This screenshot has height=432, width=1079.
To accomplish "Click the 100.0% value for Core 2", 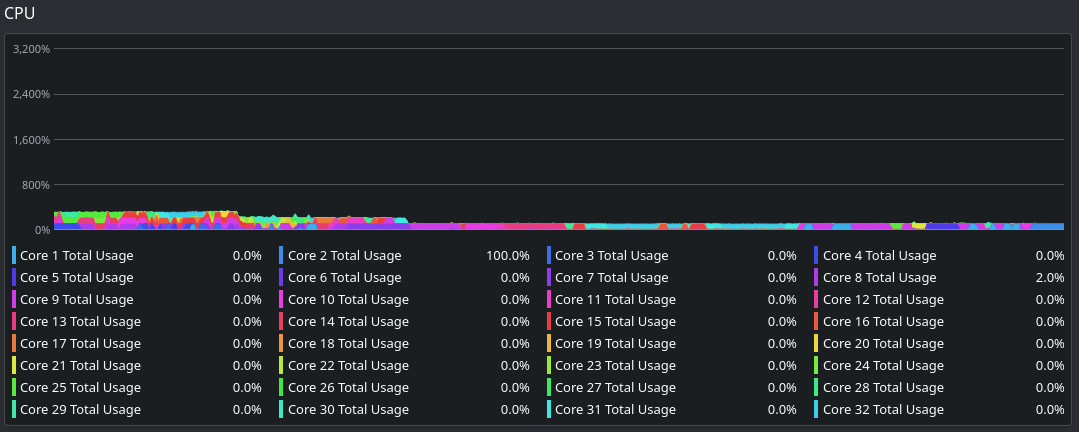I will click(508, 255).
